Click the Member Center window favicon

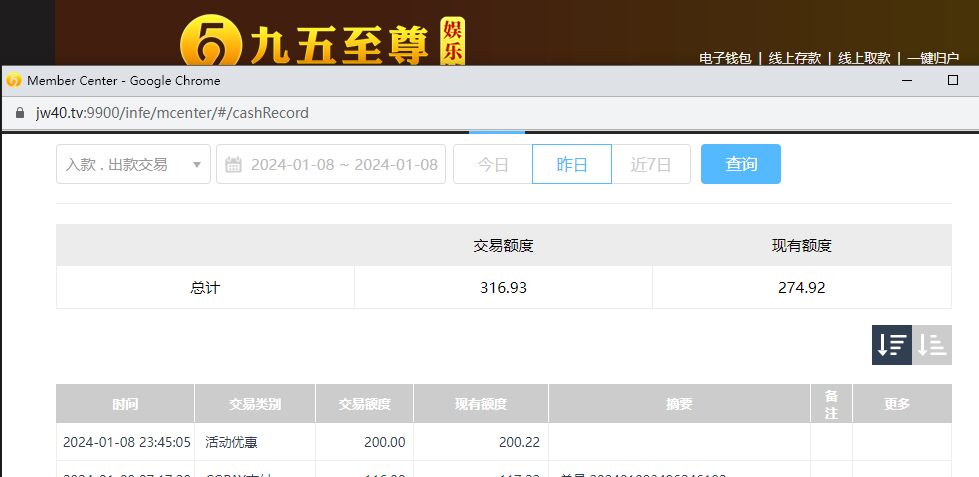14,81
